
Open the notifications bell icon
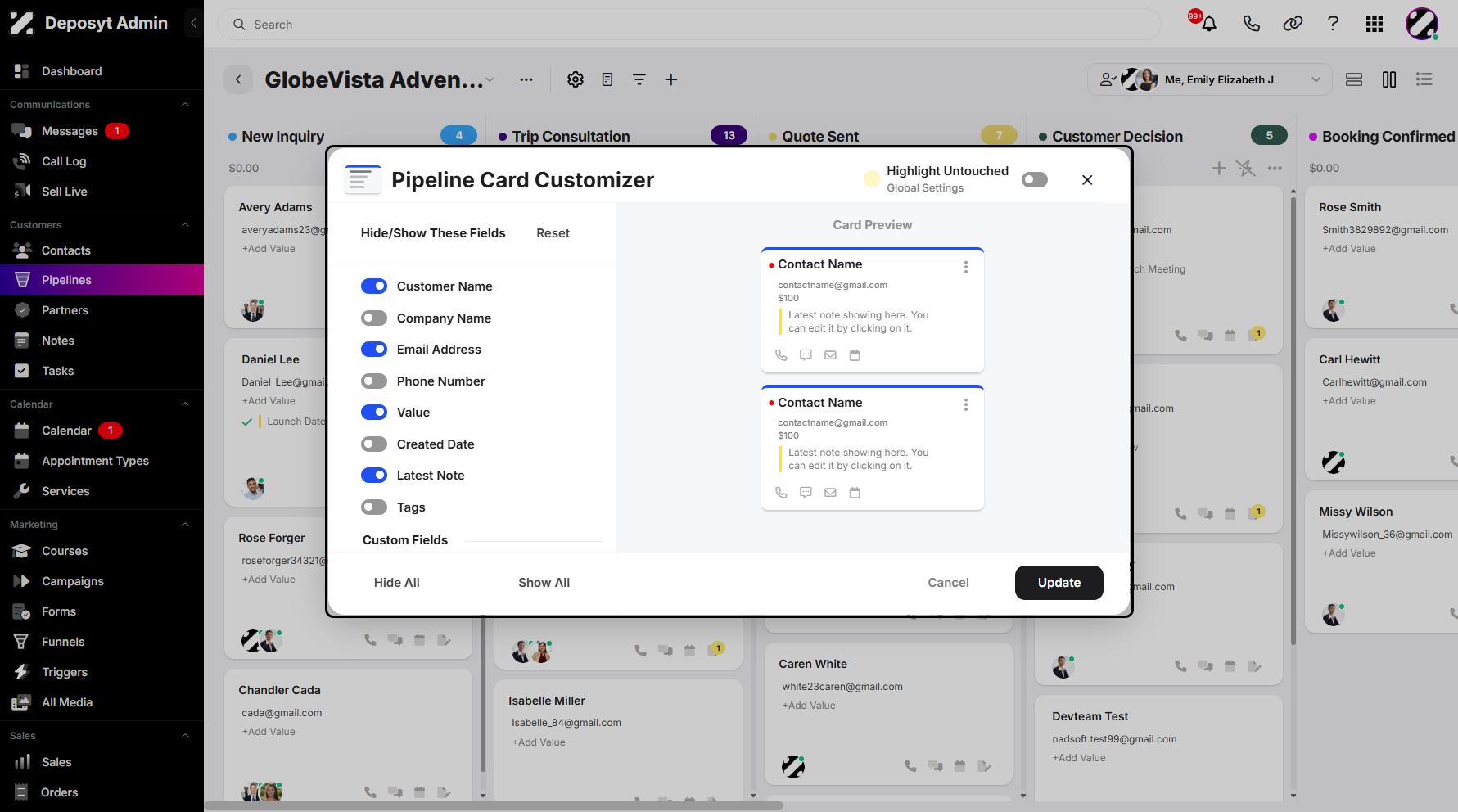tap(1208, 24)
